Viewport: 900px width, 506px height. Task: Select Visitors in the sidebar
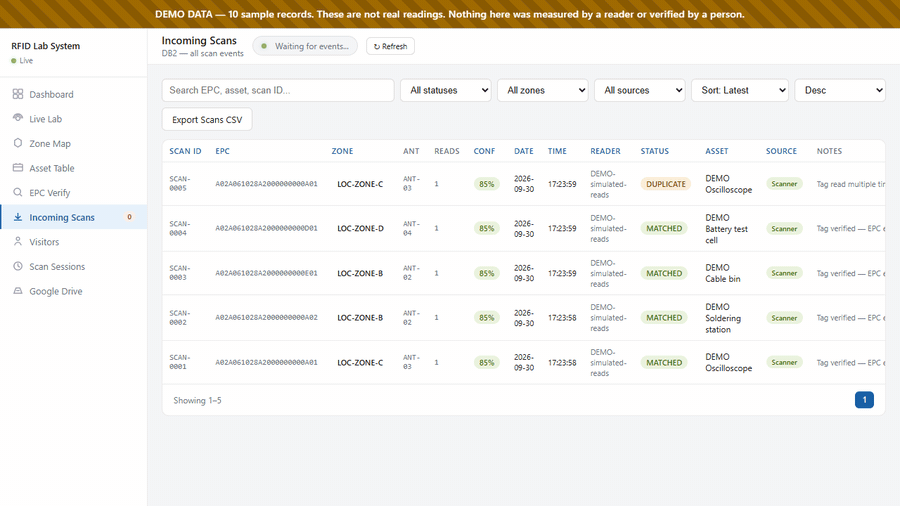tap(73, 242)
